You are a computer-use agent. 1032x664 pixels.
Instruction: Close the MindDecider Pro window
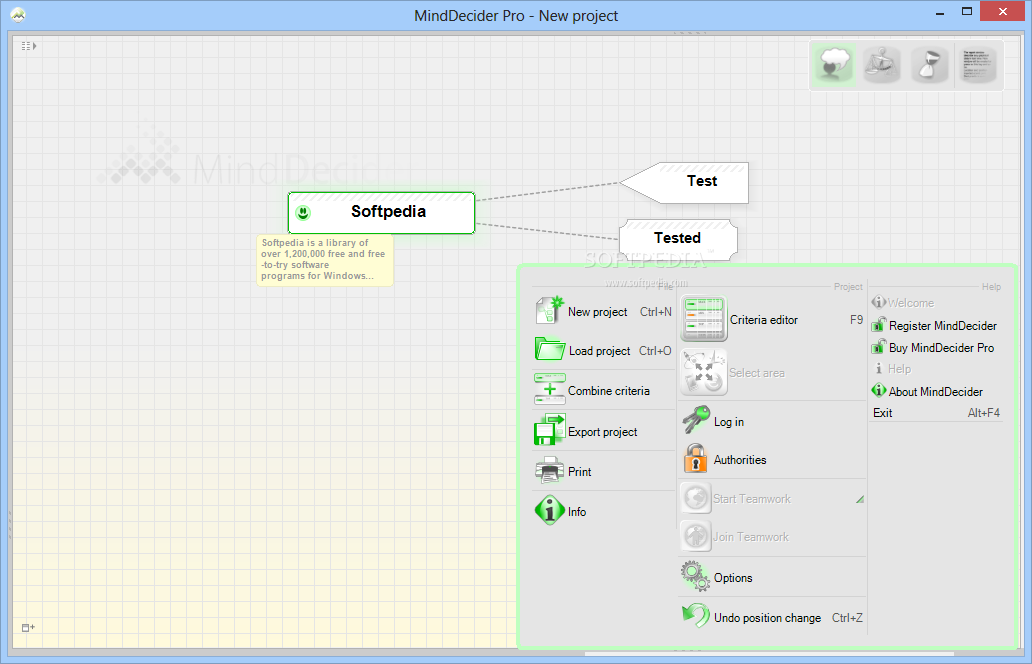pos(1002,11)
